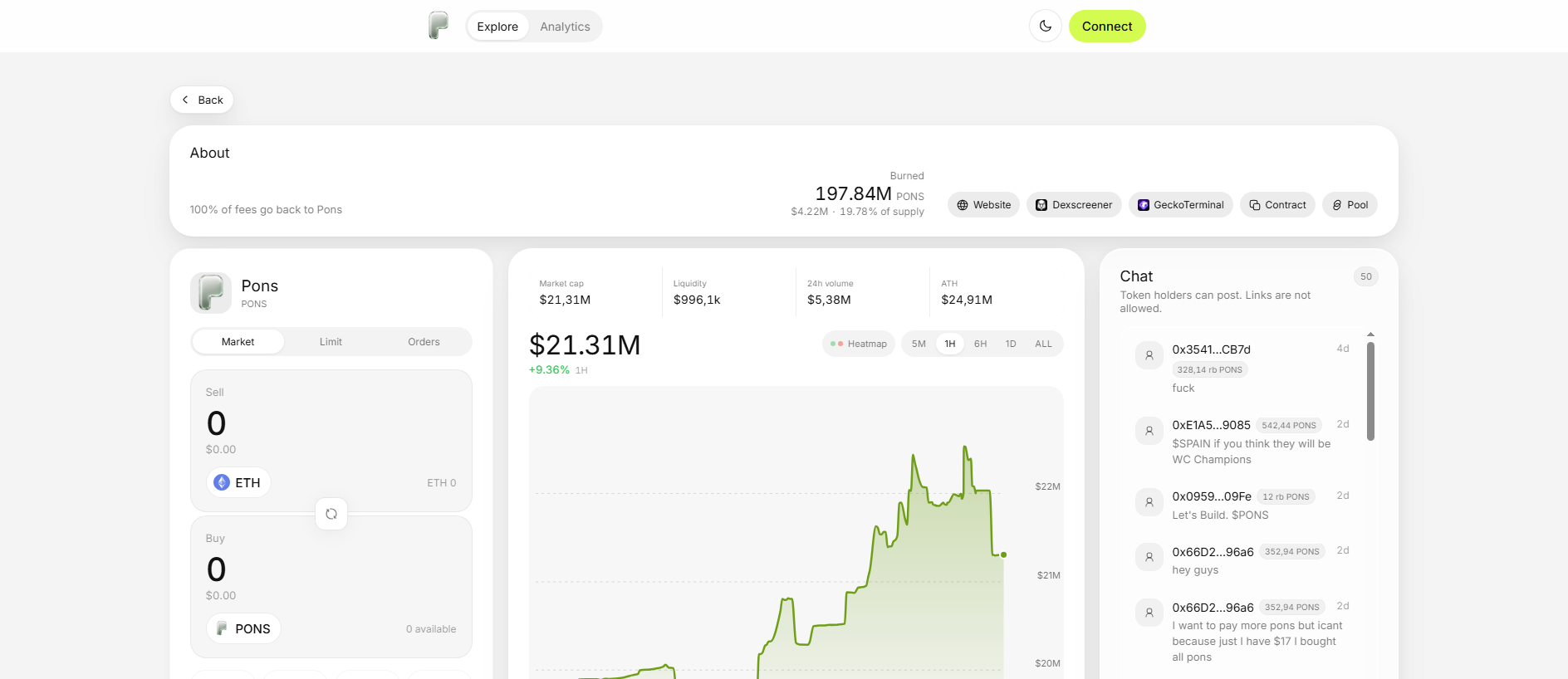
Task: Switch to the Limit tab
Action: pos(331,342)
